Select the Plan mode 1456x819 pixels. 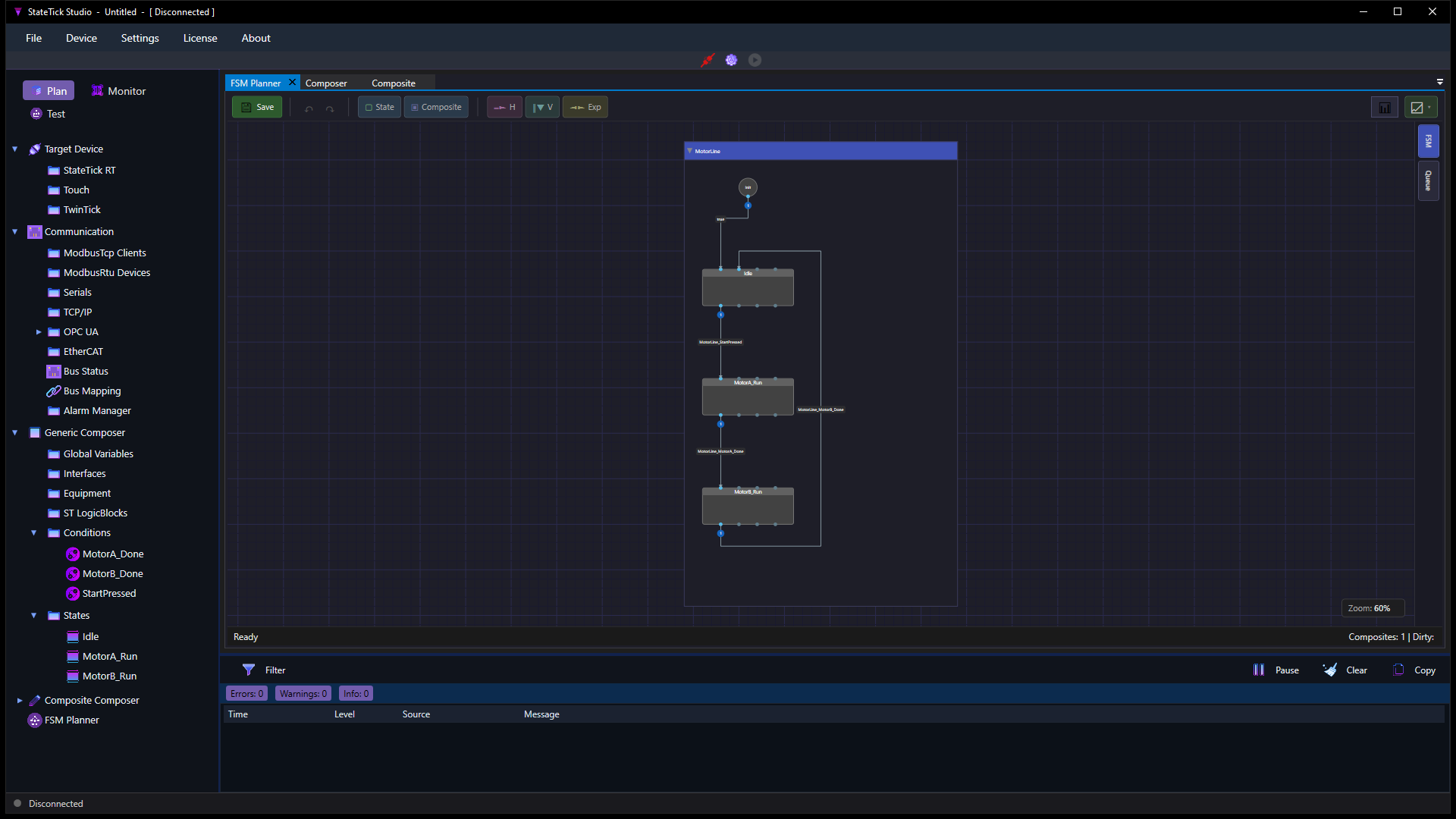pos(49,90)
